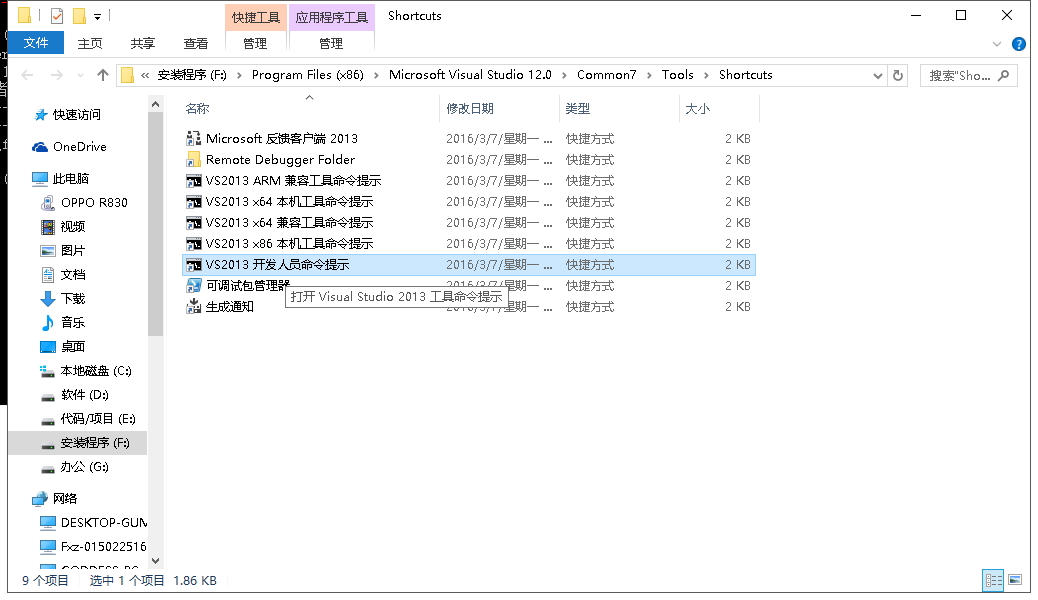Select VS2013 ARM 兼容工具命令提示 icon
The height and width of the screenshot is (600, 1038).
(x=193, y=181)
